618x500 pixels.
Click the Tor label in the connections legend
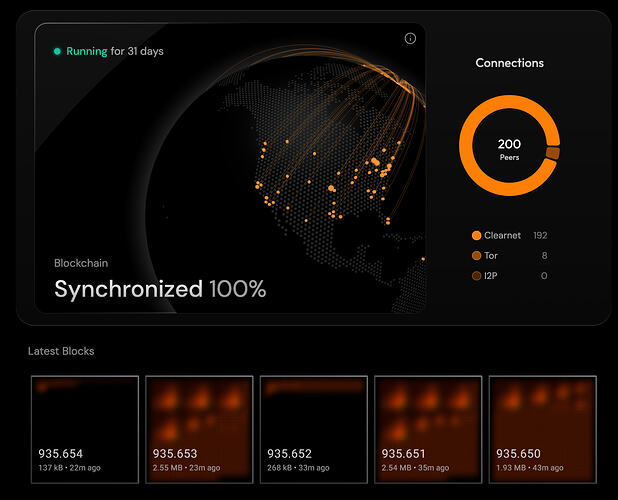coord(491,256)
